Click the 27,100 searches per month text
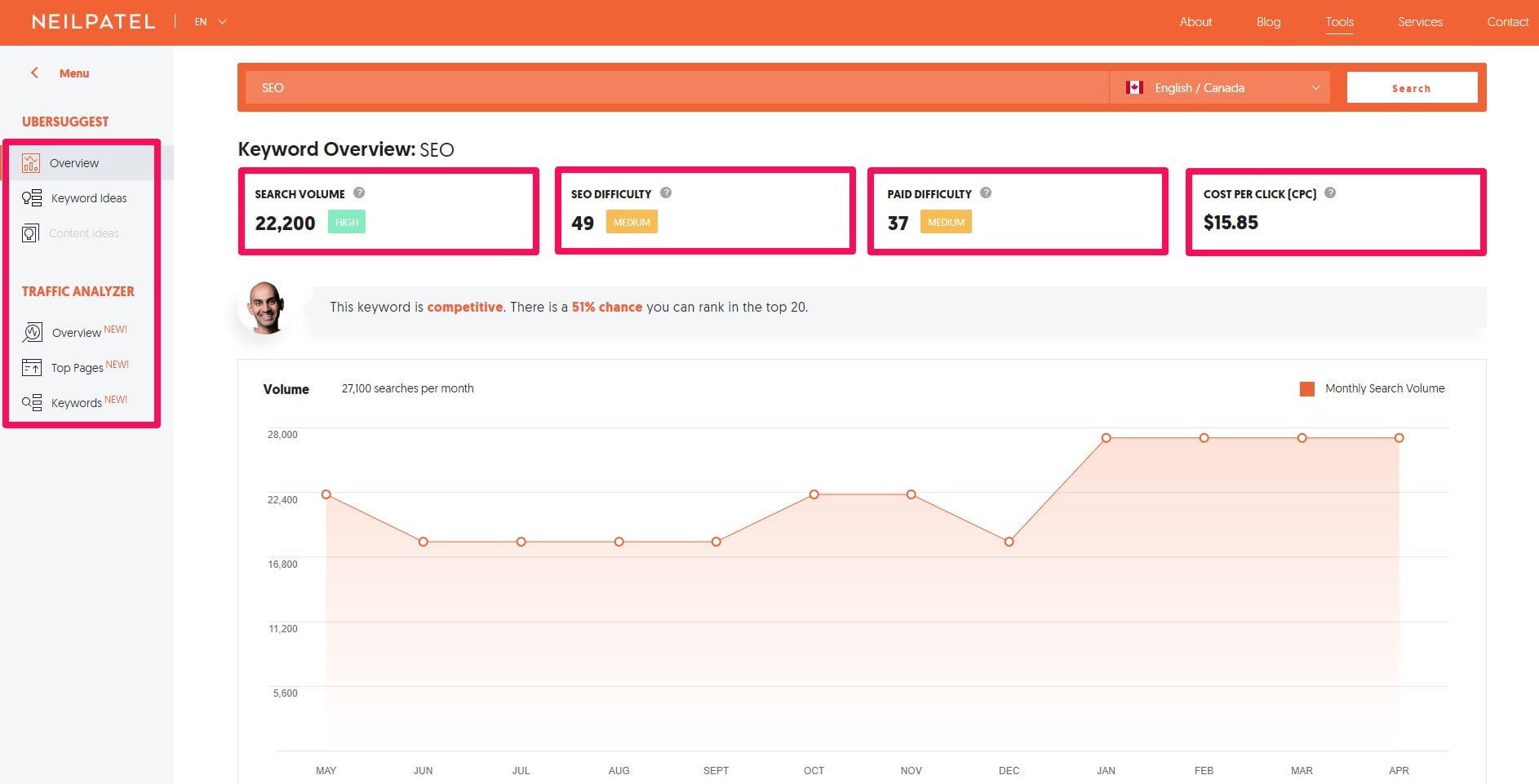Viewport: 1539px width, 784px height. pyautogui.click(x=407, y=388)
